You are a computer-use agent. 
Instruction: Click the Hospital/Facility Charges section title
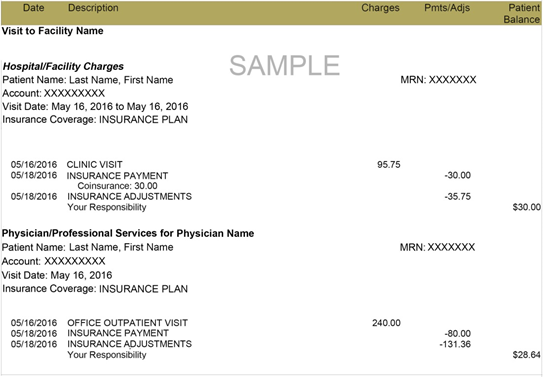[x=63, y=66]
